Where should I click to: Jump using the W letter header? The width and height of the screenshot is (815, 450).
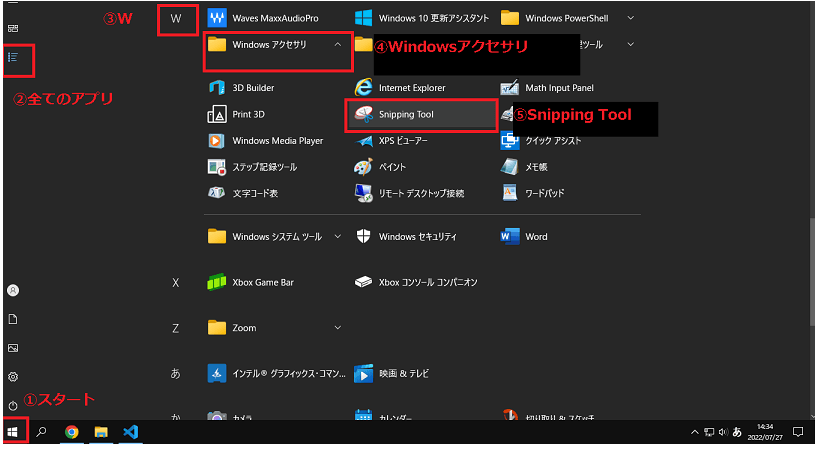176,19
